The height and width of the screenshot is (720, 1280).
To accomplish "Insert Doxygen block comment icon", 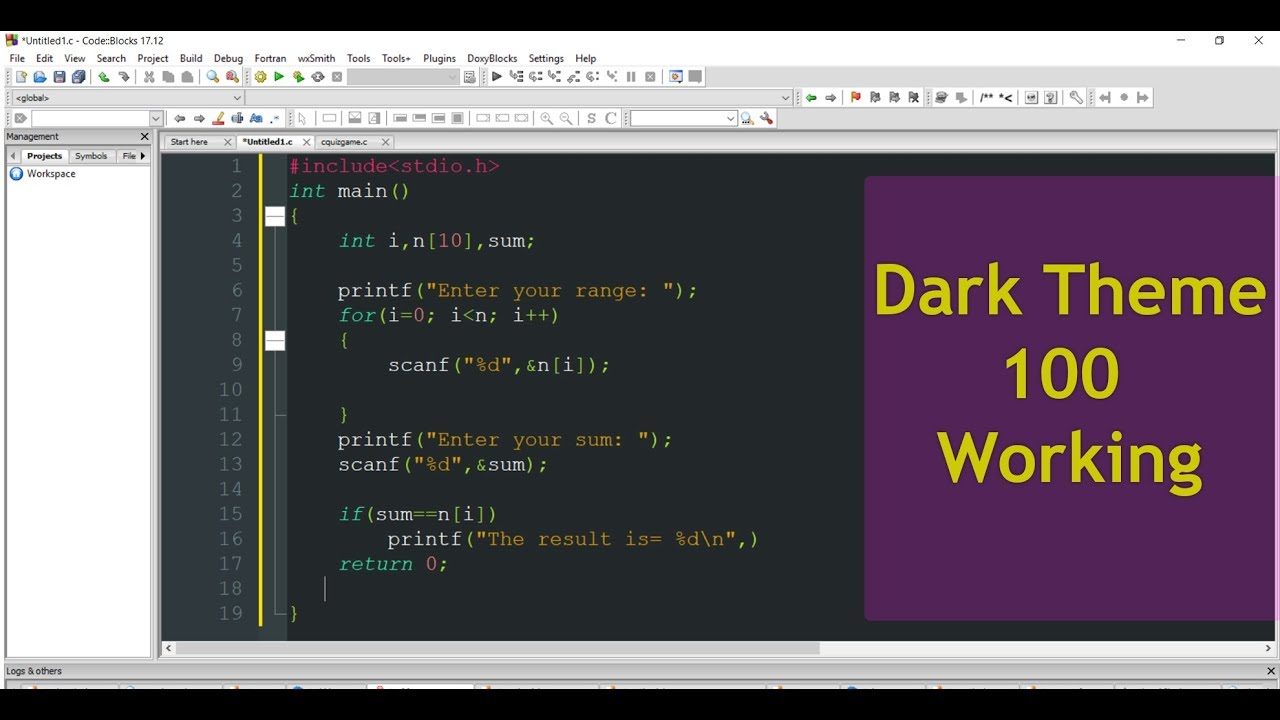I will point(987,98).
